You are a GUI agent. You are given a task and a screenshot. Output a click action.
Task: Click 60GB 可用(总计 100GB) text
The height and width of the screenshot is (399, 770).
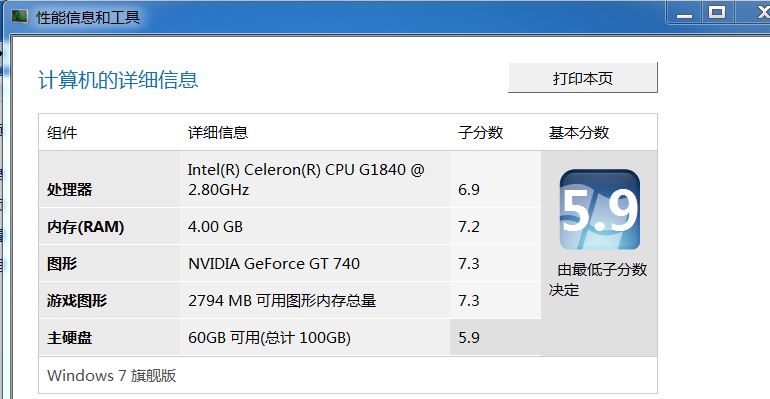tap(270, 338)
